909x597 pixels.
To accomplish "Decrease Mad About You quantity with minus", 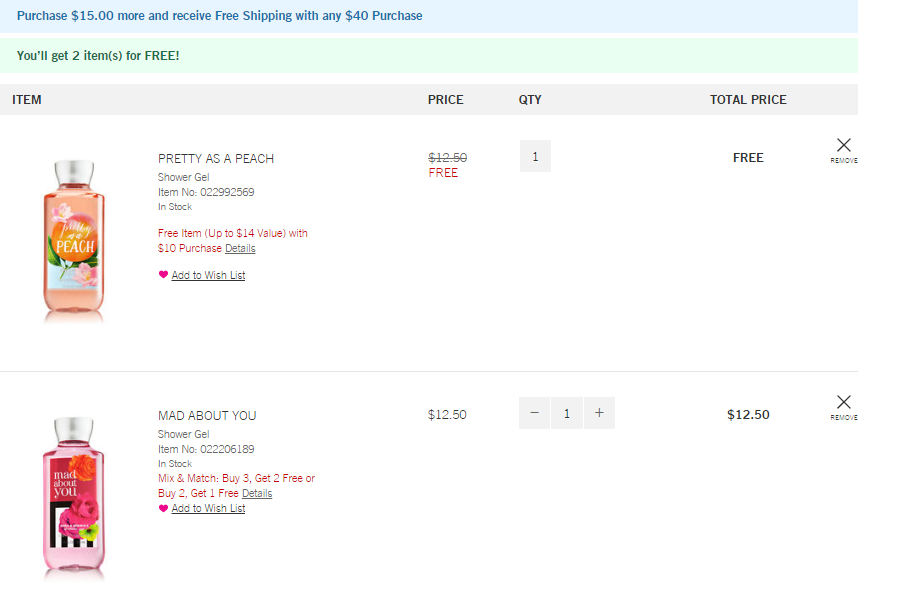I will [534, 413].
